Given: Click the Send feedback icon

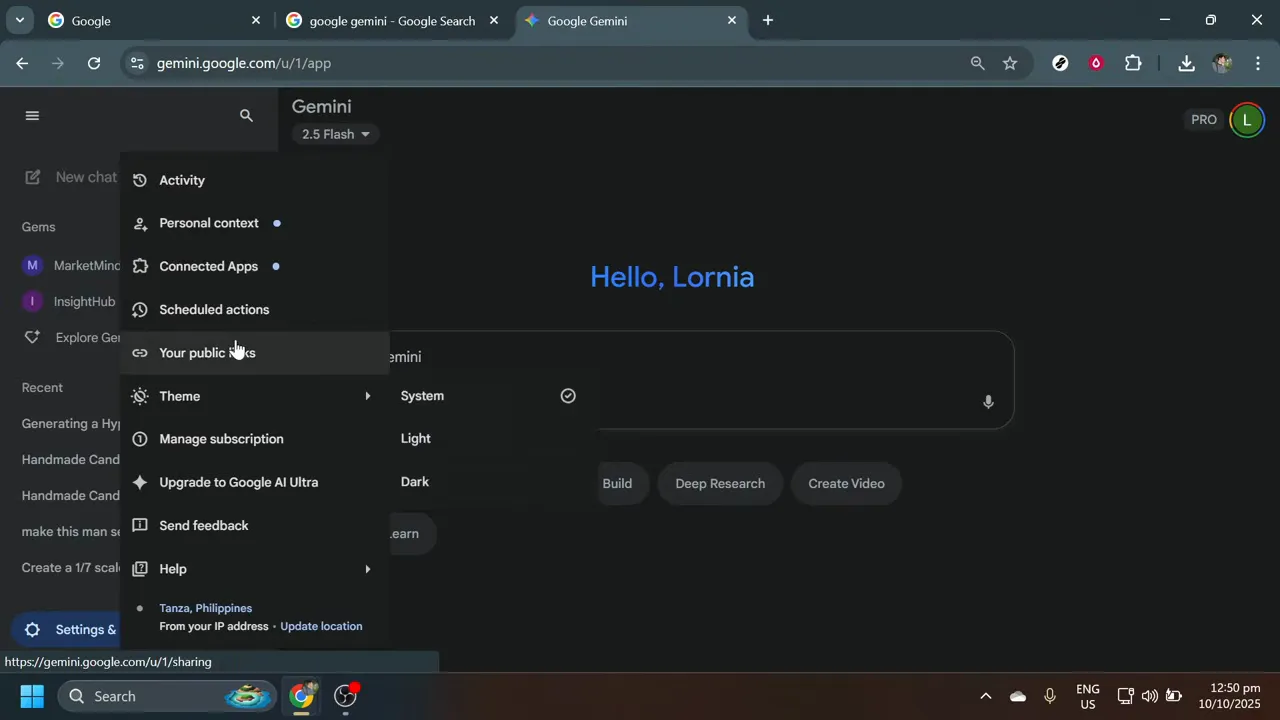Looking at the screenshot, I should (x=140, y=525).
